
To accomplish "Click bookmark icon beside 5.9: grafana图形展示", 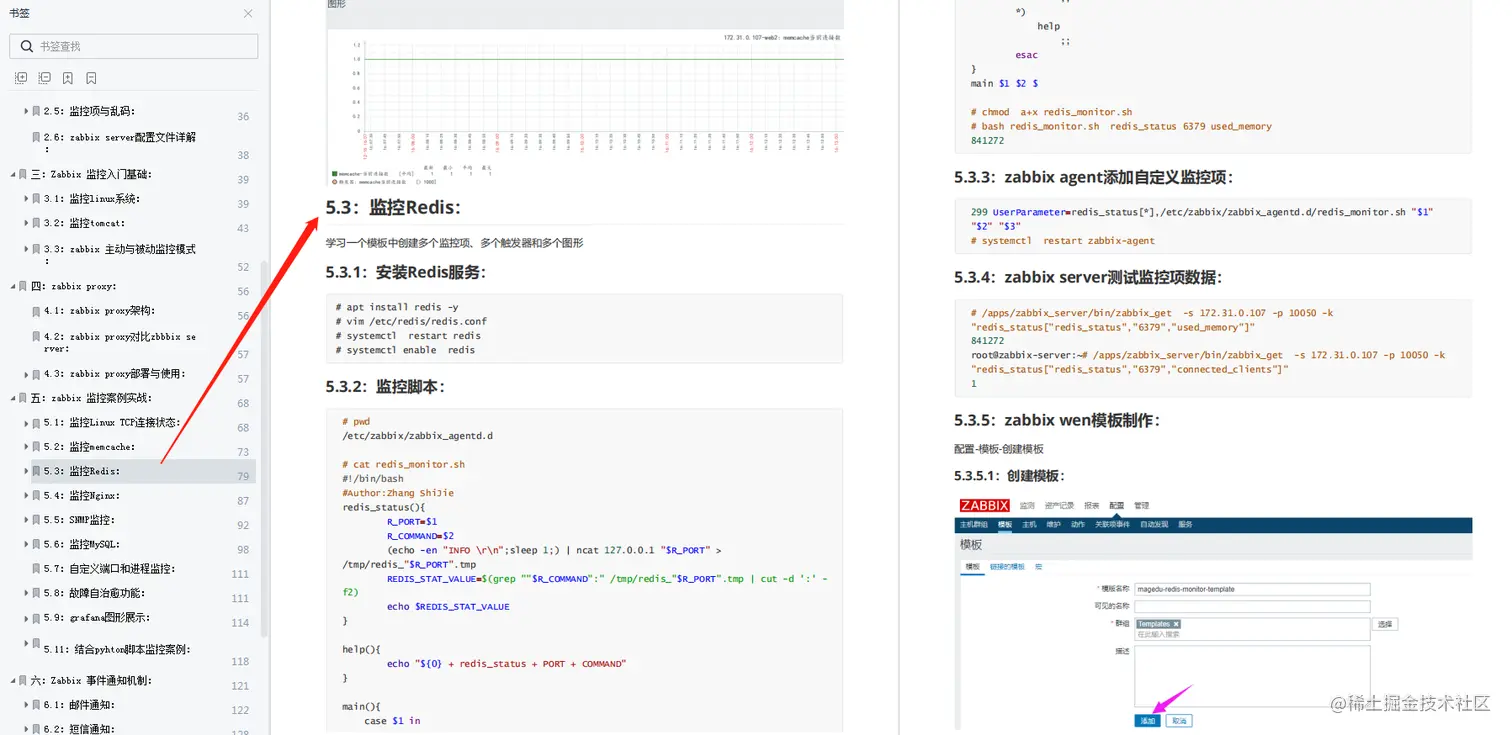I will coord(37,618).
